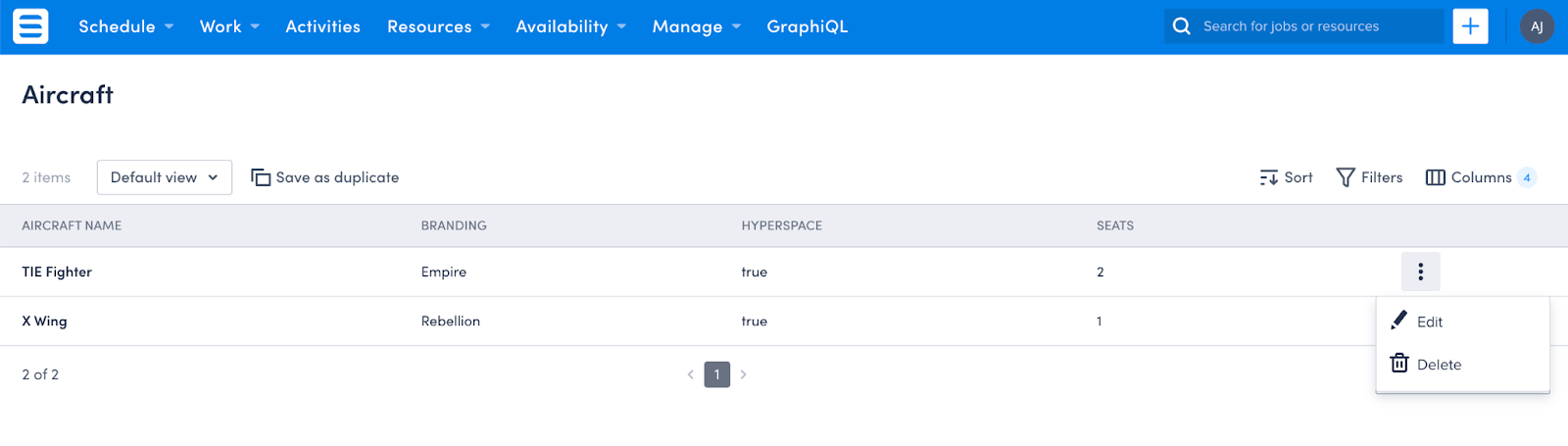1568x446 pixels.
Task: Go to next page arrow
Action: point(743,374)
